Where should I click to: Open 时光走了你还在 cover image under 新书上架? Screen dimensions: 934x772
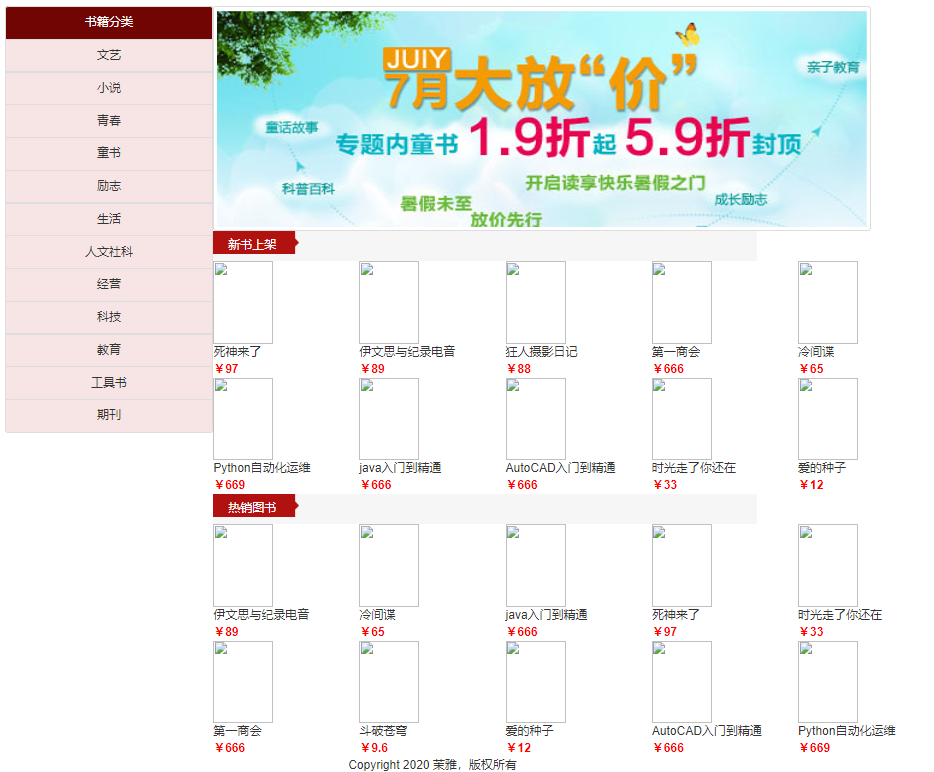pos(681,419)
